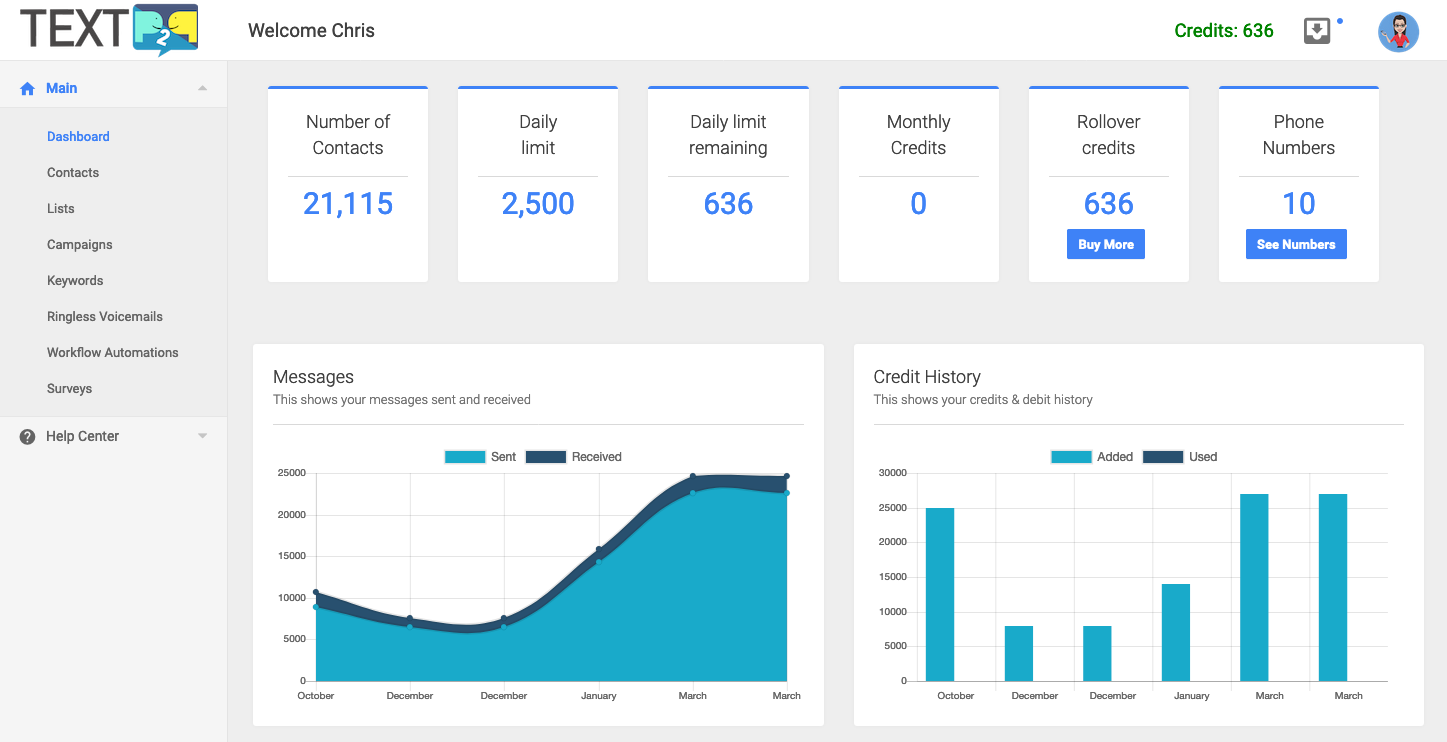
Task: Go to Contacts in sidebar
Action: [x=73, y=172]
